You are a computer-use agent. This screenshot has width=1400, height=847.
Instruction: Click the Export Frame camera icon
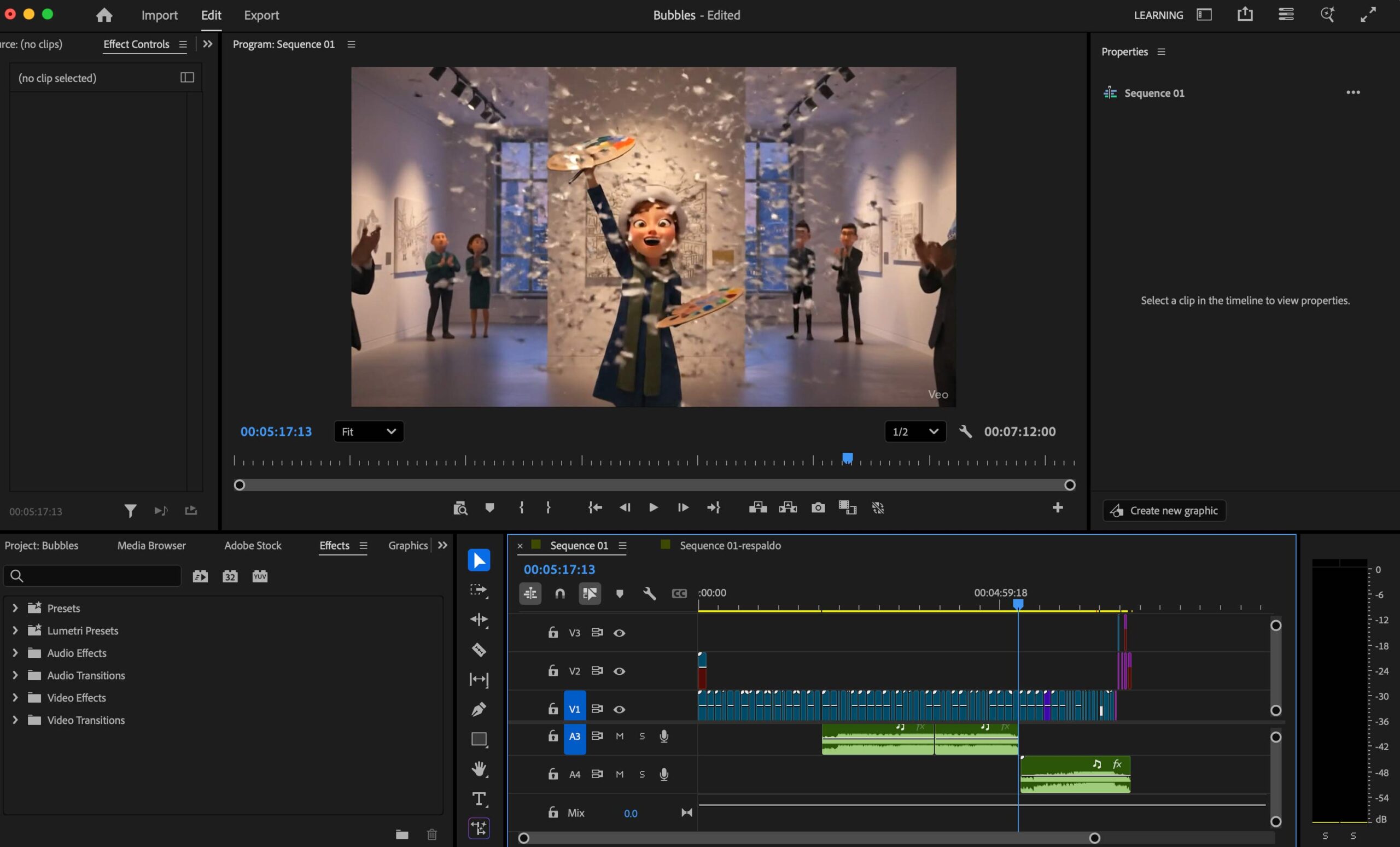click(818, 507)
